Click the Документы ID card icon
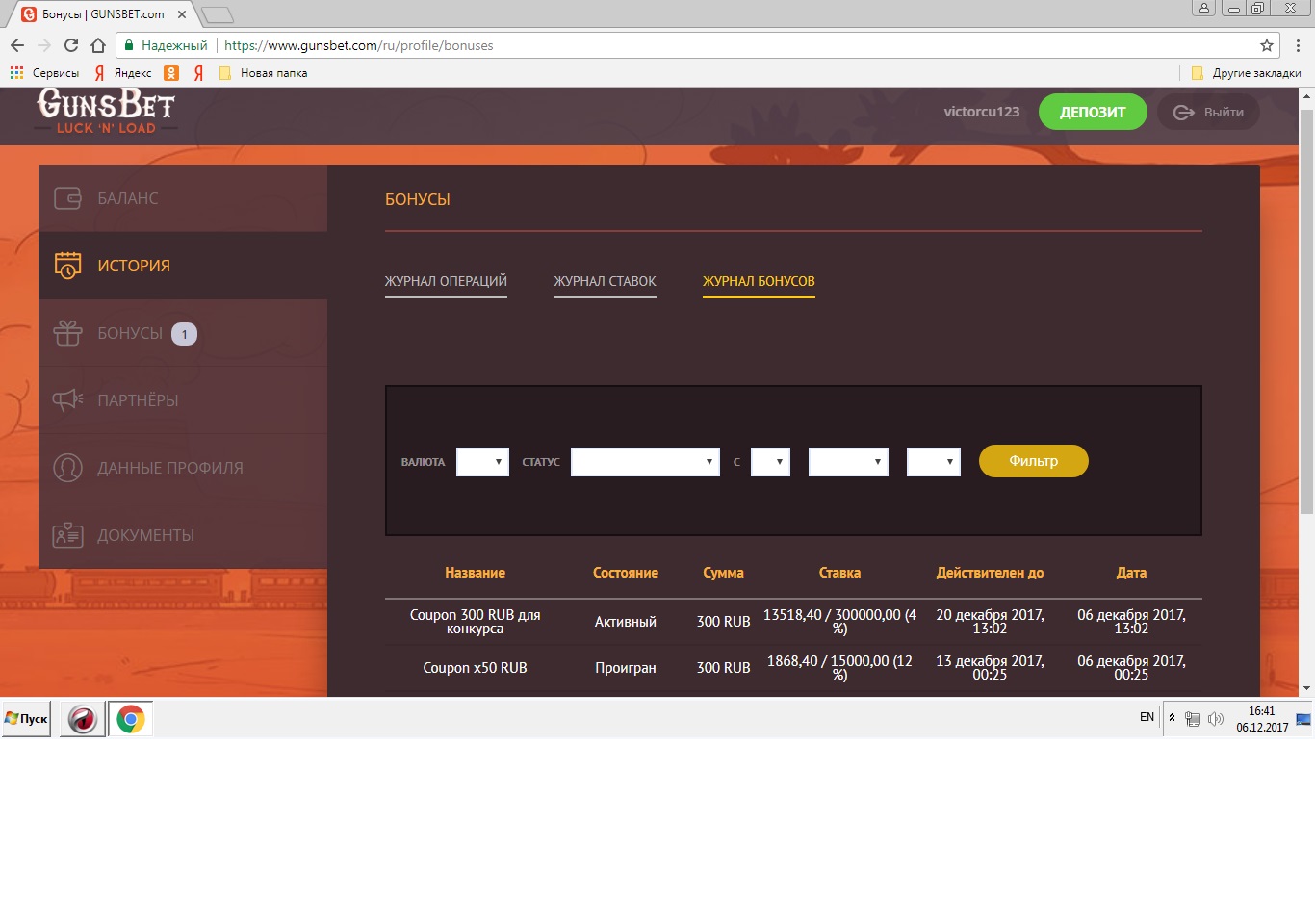 pos(67,535)
